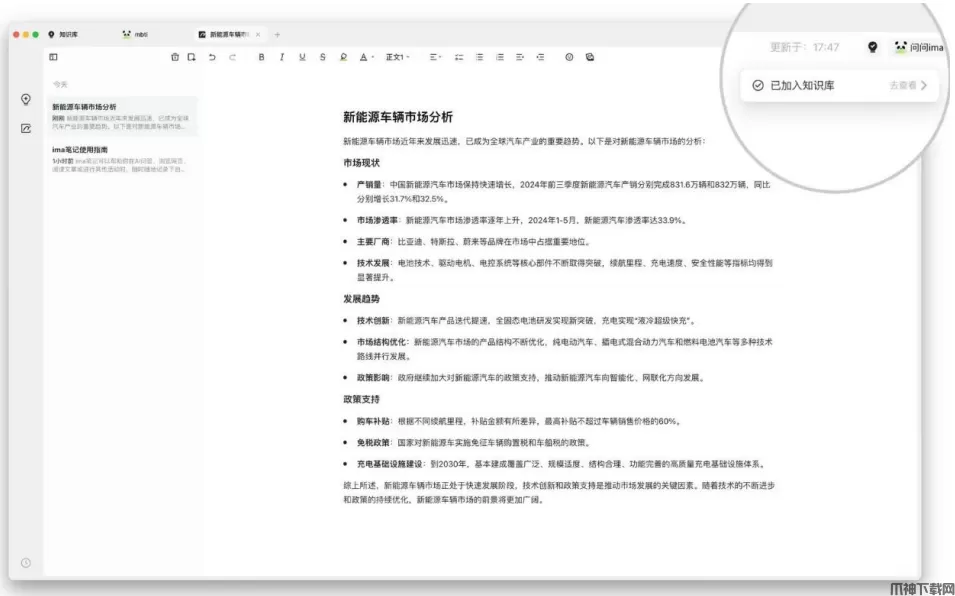Viewport: 955px width, 596px height.
Task: Click the 产销量 bullet label
Action: 369,184
